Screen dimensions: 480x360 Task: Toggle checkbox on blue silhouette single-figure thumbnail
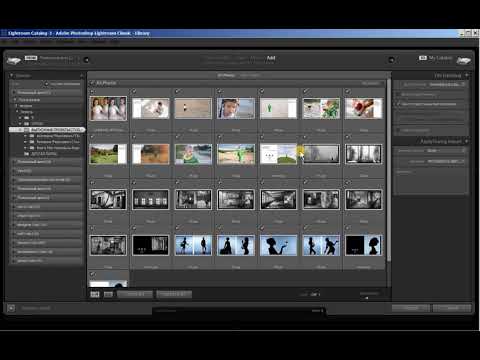tap(262, 228)
